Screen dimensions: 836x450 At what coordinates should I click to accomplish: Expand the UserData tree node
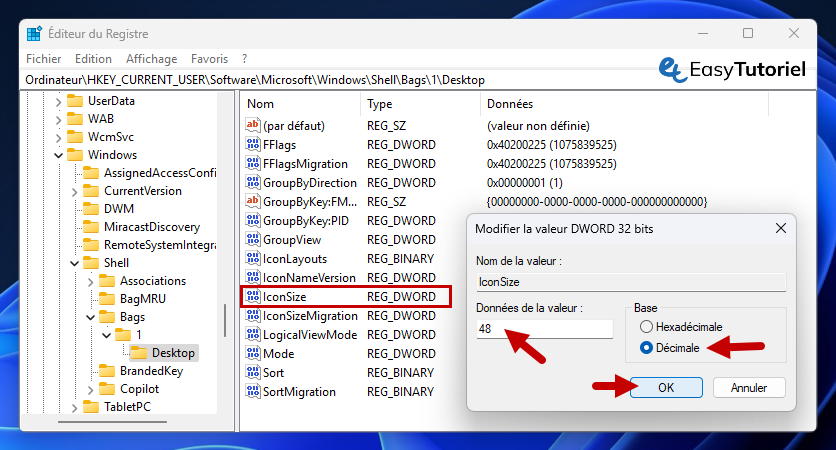click(x=59, y=101)
